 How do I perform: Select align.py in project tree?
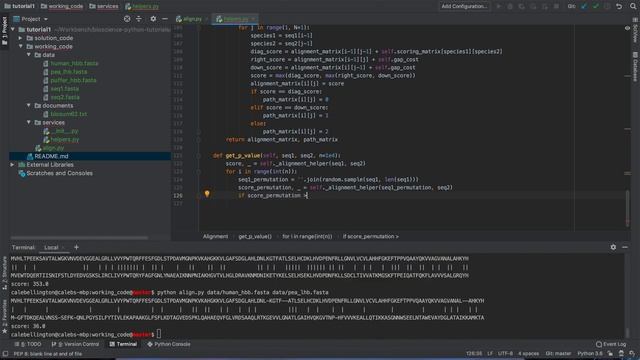point(53,148)
